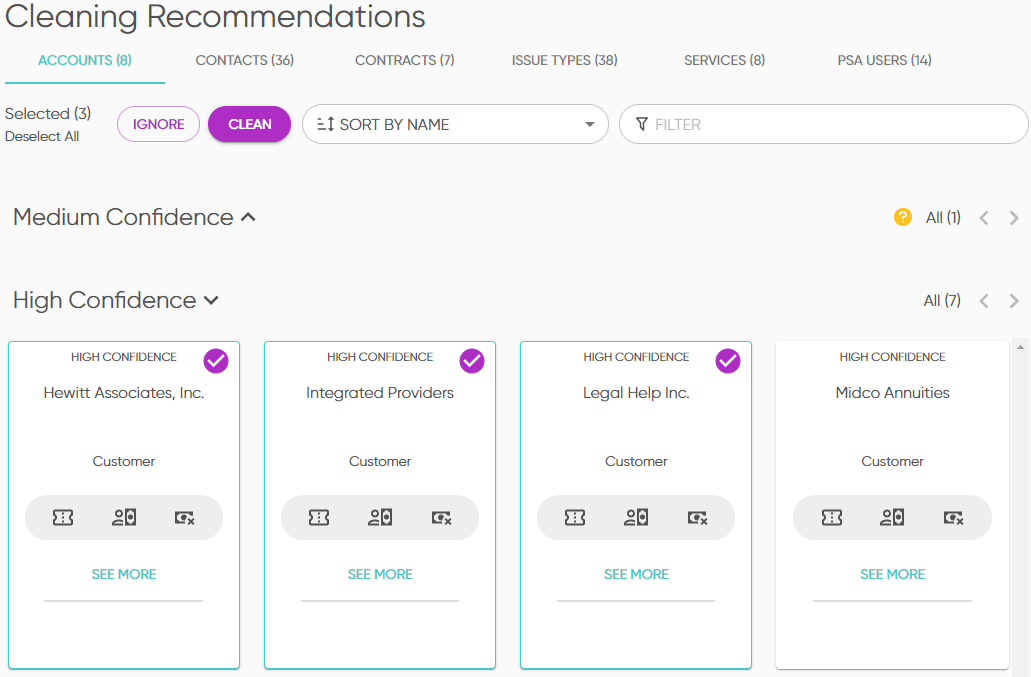Select All (1) in Medium Confidence
This screenshot has height=677, width=1031.
tap(943, 218)
